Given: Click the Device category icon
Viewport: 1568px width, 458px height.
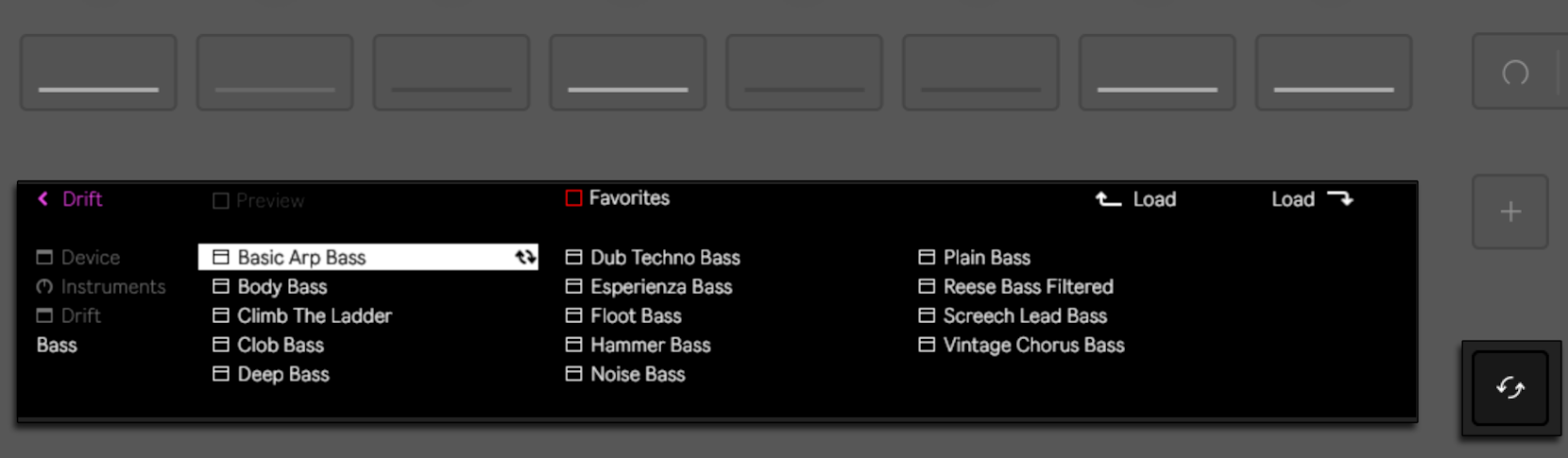Looking at the screenshot, I should coord(44,257).
